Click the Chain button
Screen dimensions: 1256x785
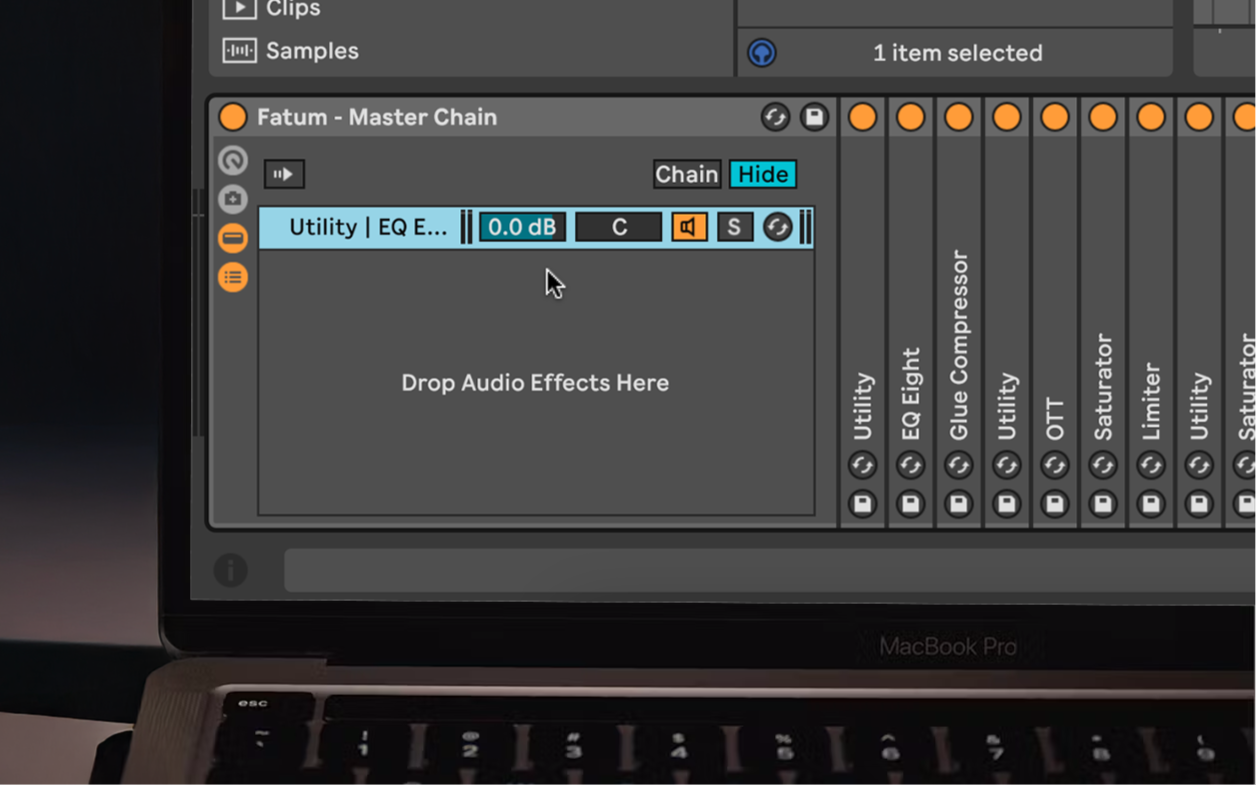[x=686, y=174]
